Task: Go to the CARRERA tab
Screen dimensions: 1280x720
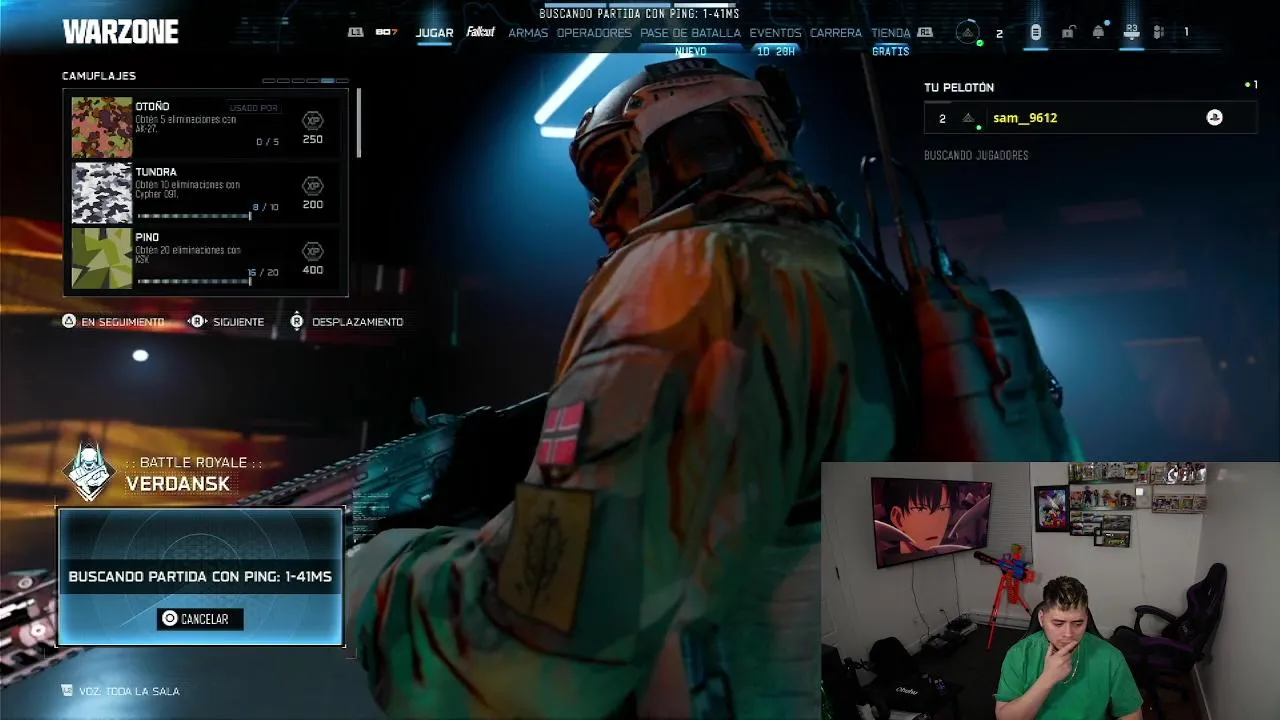Action: click(836, 33)
